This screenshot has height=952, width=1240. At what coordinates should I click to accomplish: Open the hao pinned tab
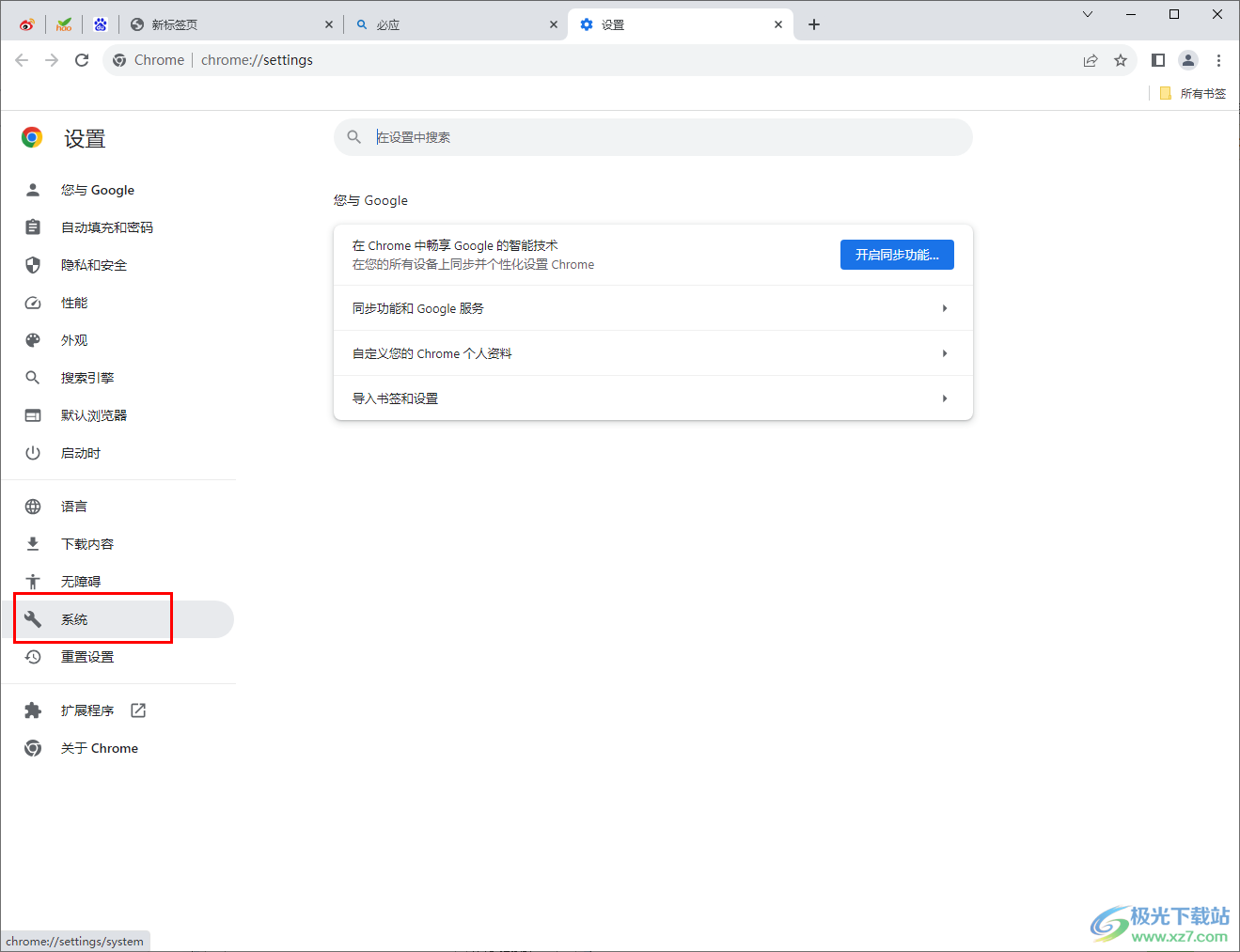coord(64,24)
